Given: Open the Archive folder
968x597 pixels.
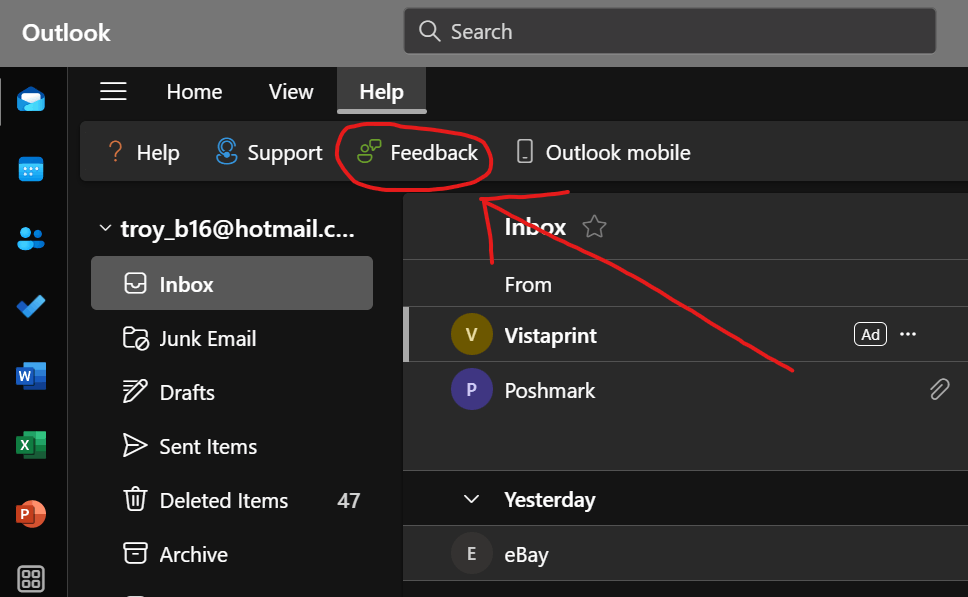Looking at the screenshot, I should 232,554.
